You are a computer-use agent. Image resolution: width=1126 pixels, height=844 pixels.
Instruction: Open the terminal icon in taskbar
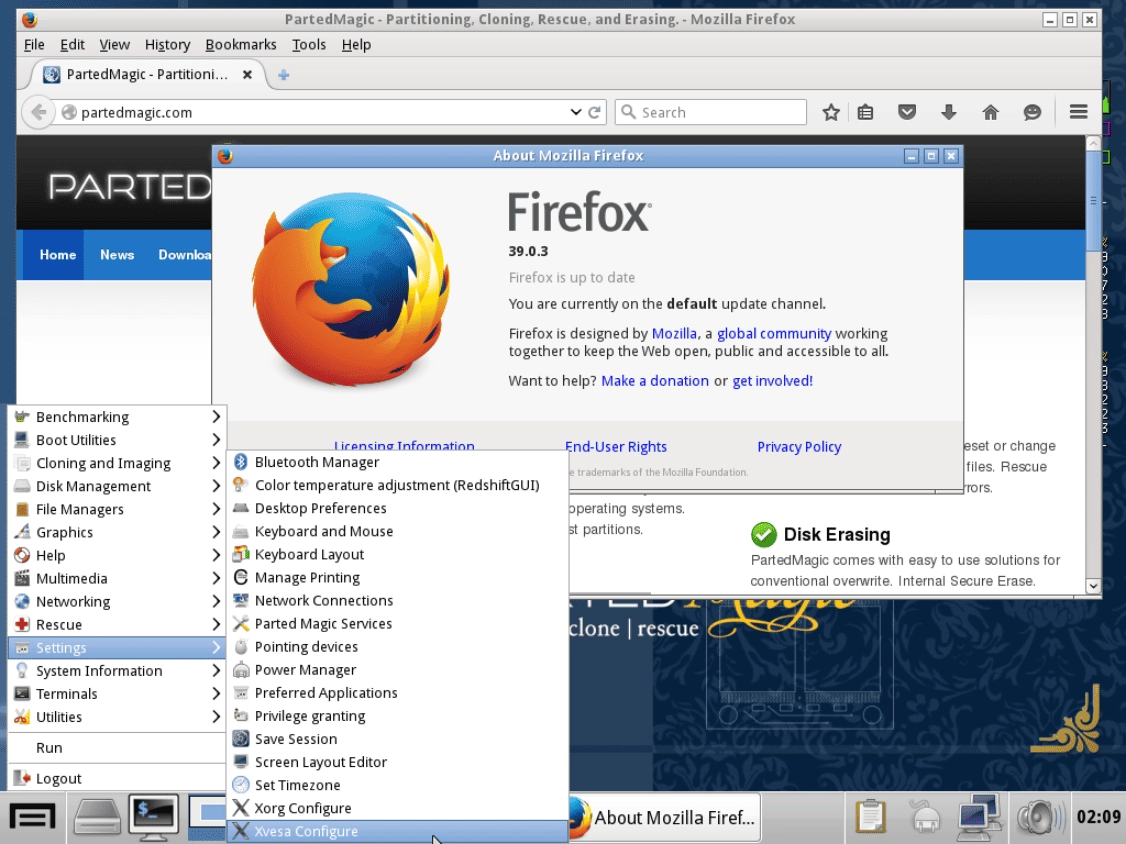coord(153,817)
